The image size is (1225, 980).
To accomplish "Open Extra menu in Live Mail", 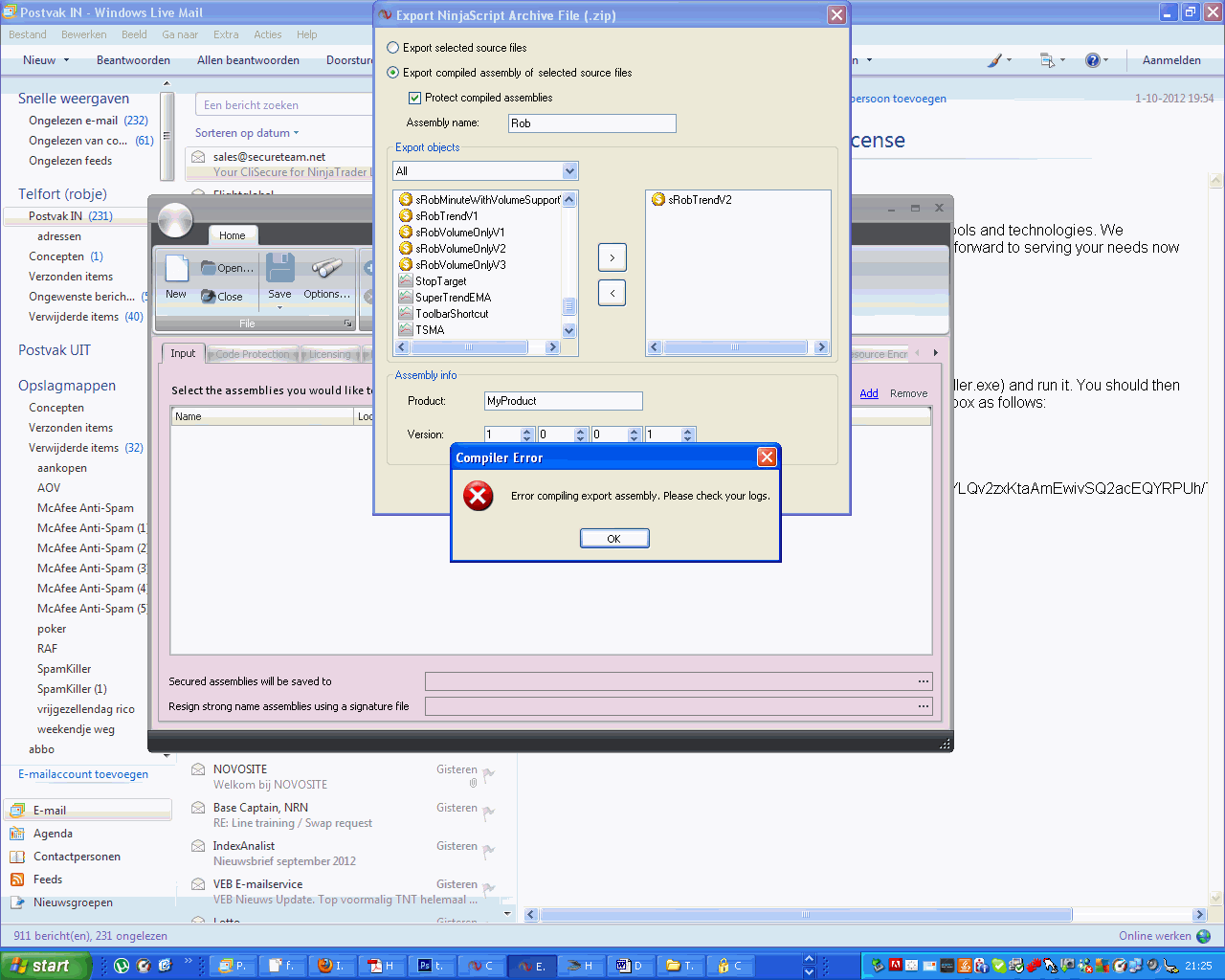I will [x=226, y=34].
